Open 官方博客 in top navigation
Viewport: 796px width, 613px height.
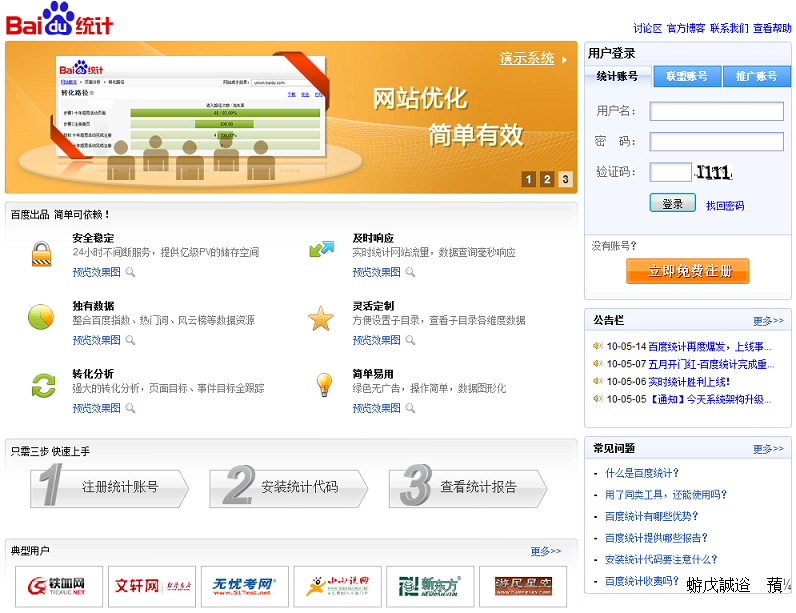(686, 28)
